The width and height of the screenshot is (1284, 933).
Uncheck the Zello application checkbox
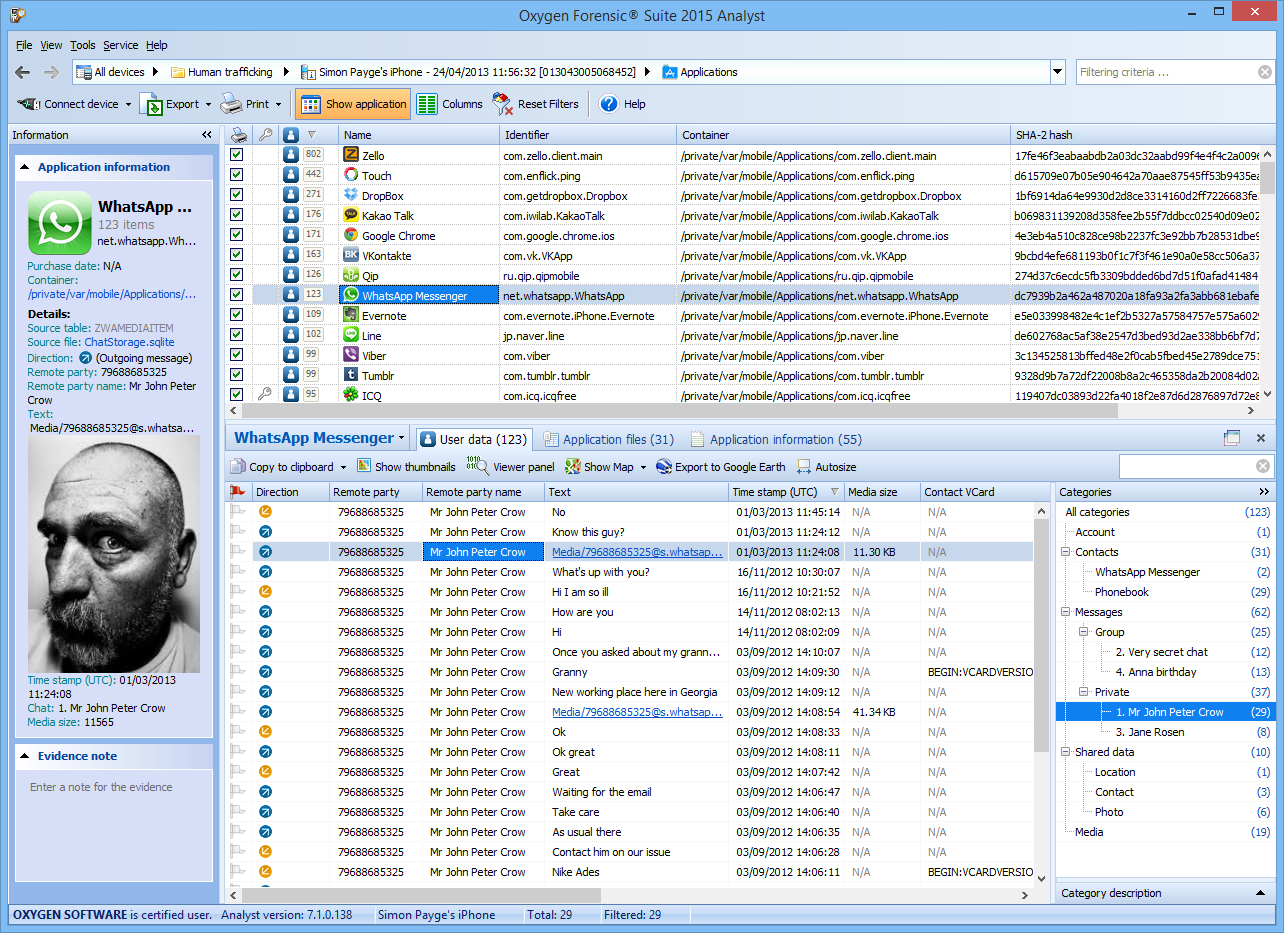pos(237,155)
